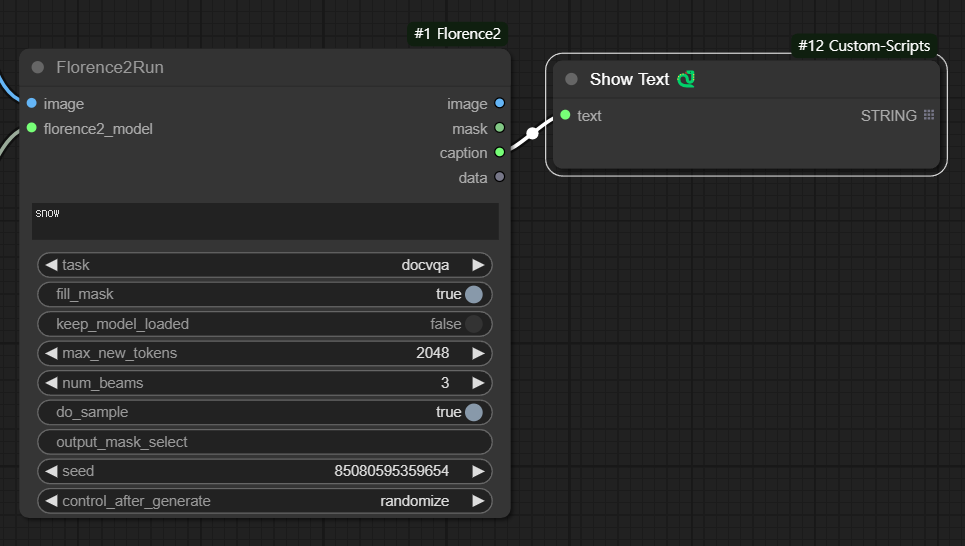Collapse the Show Text node via its gray dot
965x546 pixels.
coord(571,79)
